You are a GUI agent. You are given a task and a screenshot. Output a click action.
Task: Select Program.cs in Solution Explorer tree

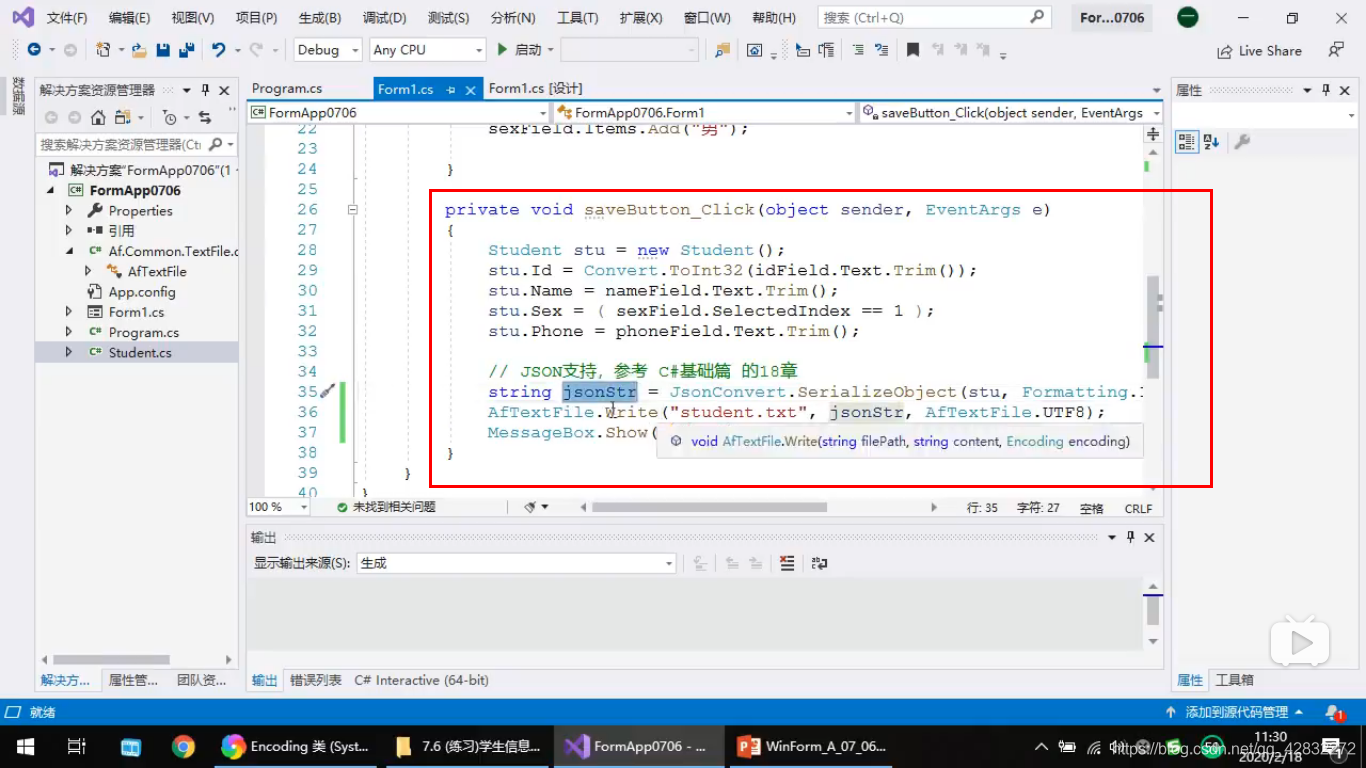click(x=144, y=332)
